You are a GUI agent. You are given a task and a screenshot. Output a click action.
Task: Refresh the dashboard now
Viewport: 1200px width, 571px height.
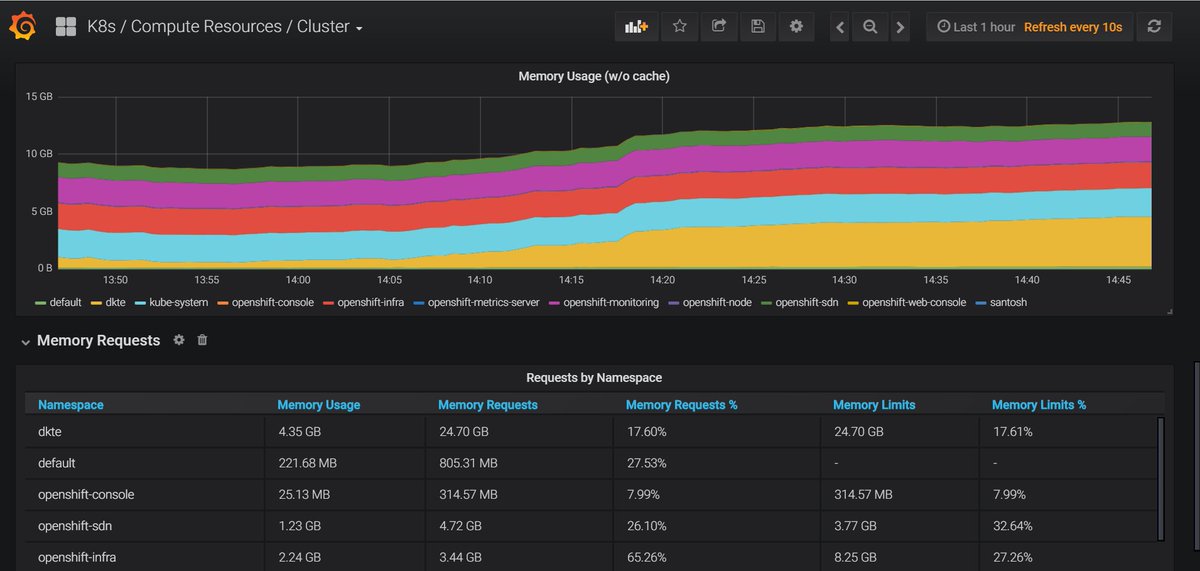point(1154,27)
